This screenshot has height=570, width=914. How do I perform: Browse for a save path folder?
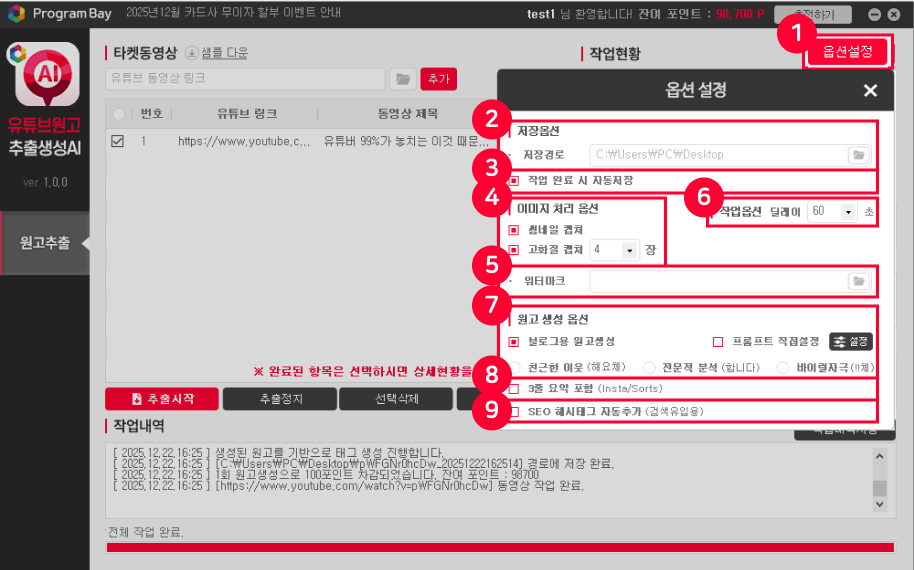click(x=858, y=155)
